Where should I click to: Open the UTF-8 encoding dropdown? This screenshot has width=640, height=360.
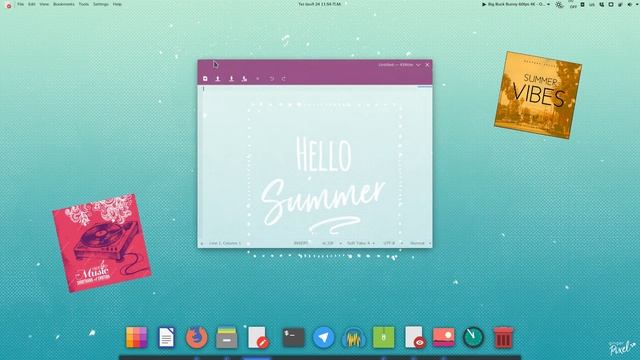[x=393, y=243]
